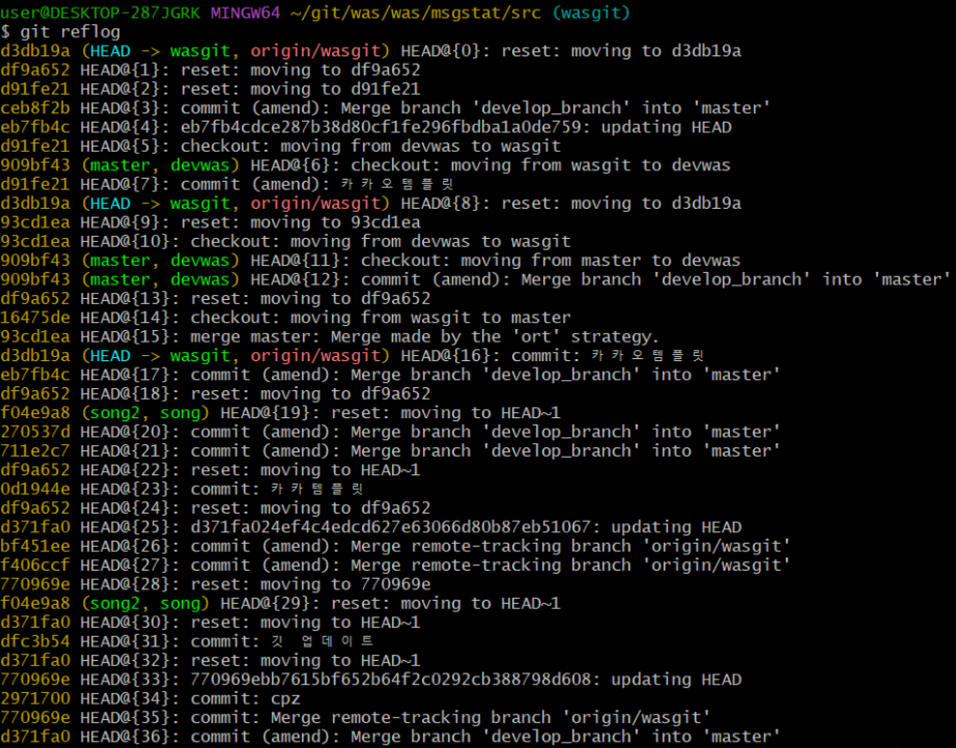Click the Korean commit message on the HEAD@{7} line
The width and height of the screenshot is (956, 748).
(397, 184)
